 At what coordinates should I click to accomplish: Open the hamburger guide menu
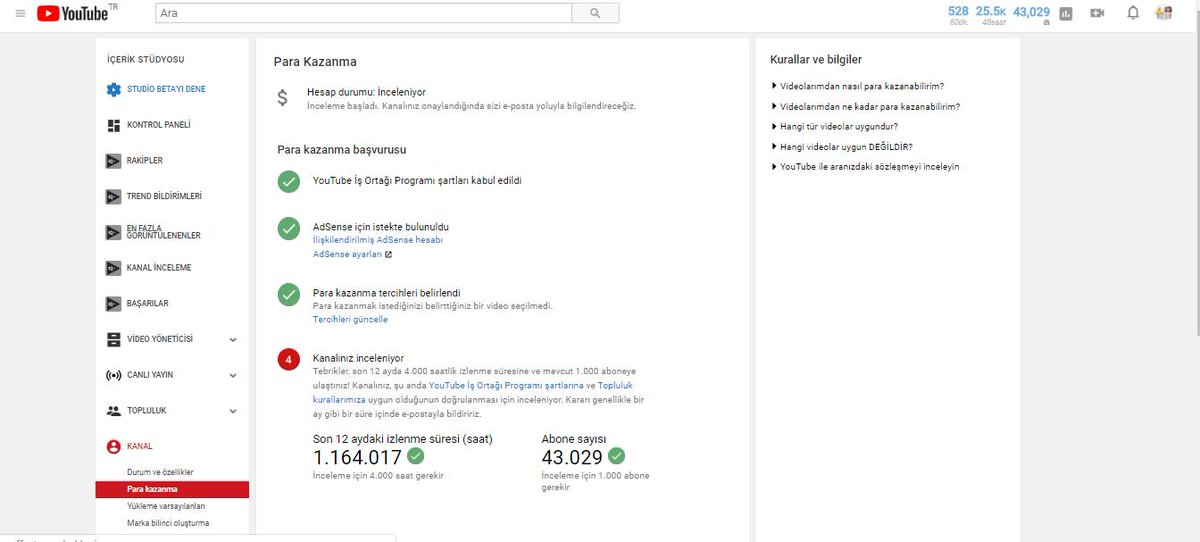tap(20, 13)
